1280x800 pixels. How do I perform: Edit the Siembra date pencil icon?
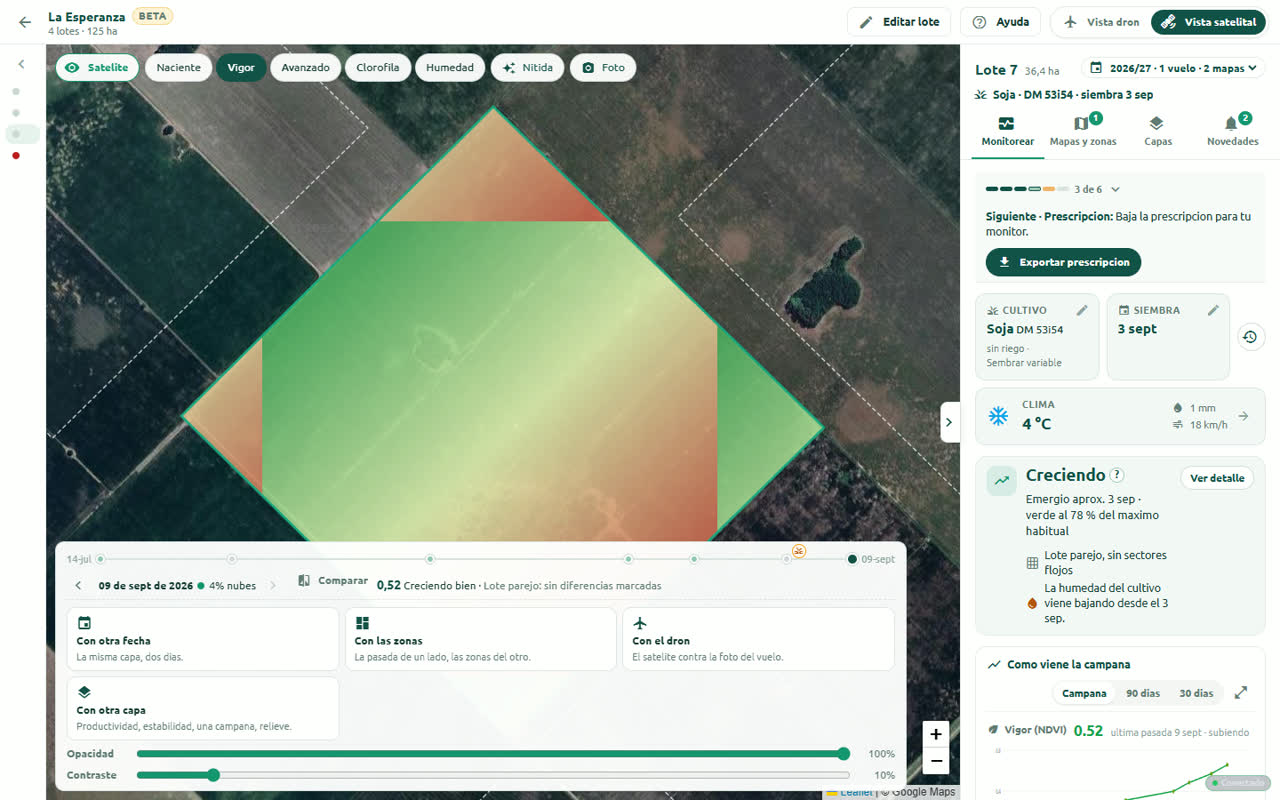pyautogui.click(x=1213, y=310)
